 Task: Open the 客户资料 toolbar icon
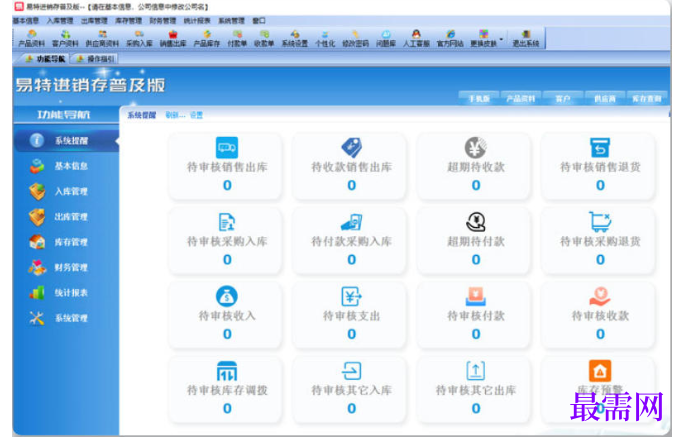[65, 39]
